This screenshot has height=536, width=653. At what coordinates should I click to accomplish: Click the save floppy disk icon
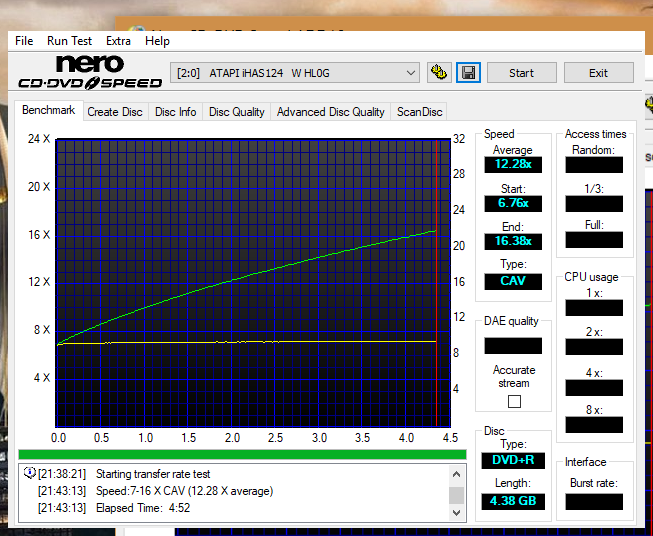[469, 73]
